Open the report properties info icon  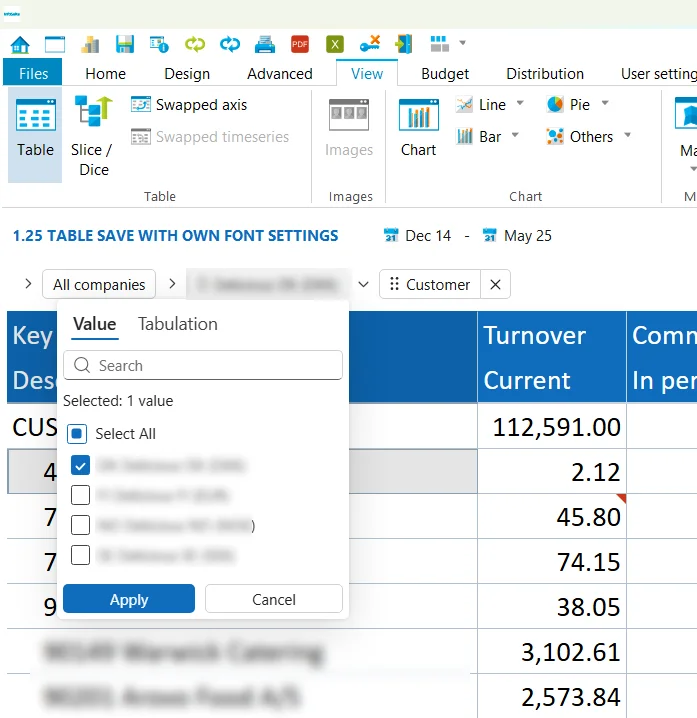point(159,45)
